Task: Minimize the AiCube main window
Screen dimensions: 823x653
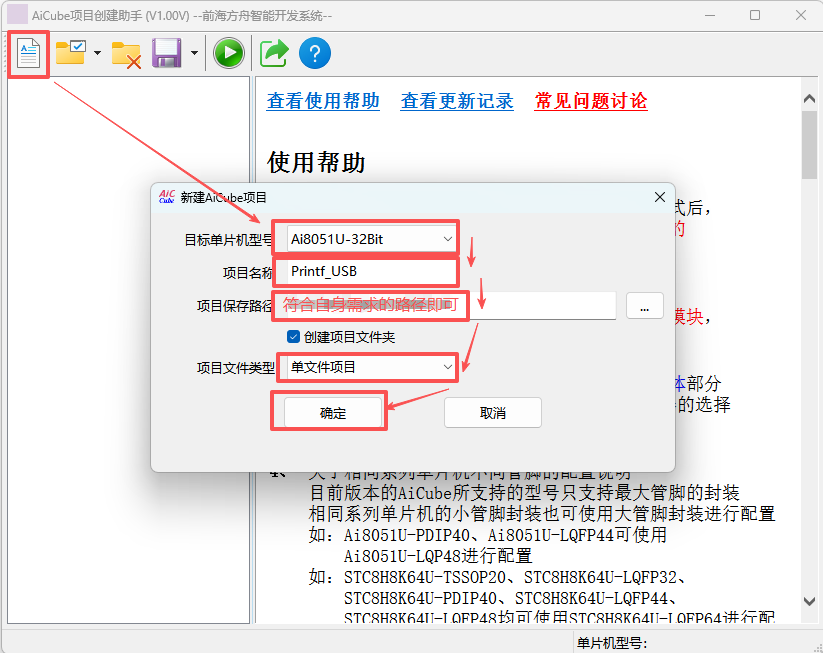Action: (x=710, y=15)
